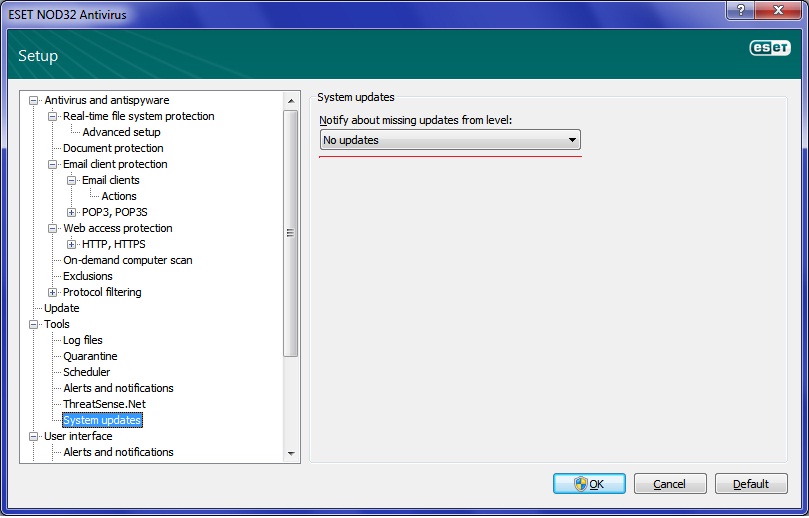Viewport: 809px width, 518px height.
Task: Collapse the Antivirus and antispyware node
Action: 34,101
